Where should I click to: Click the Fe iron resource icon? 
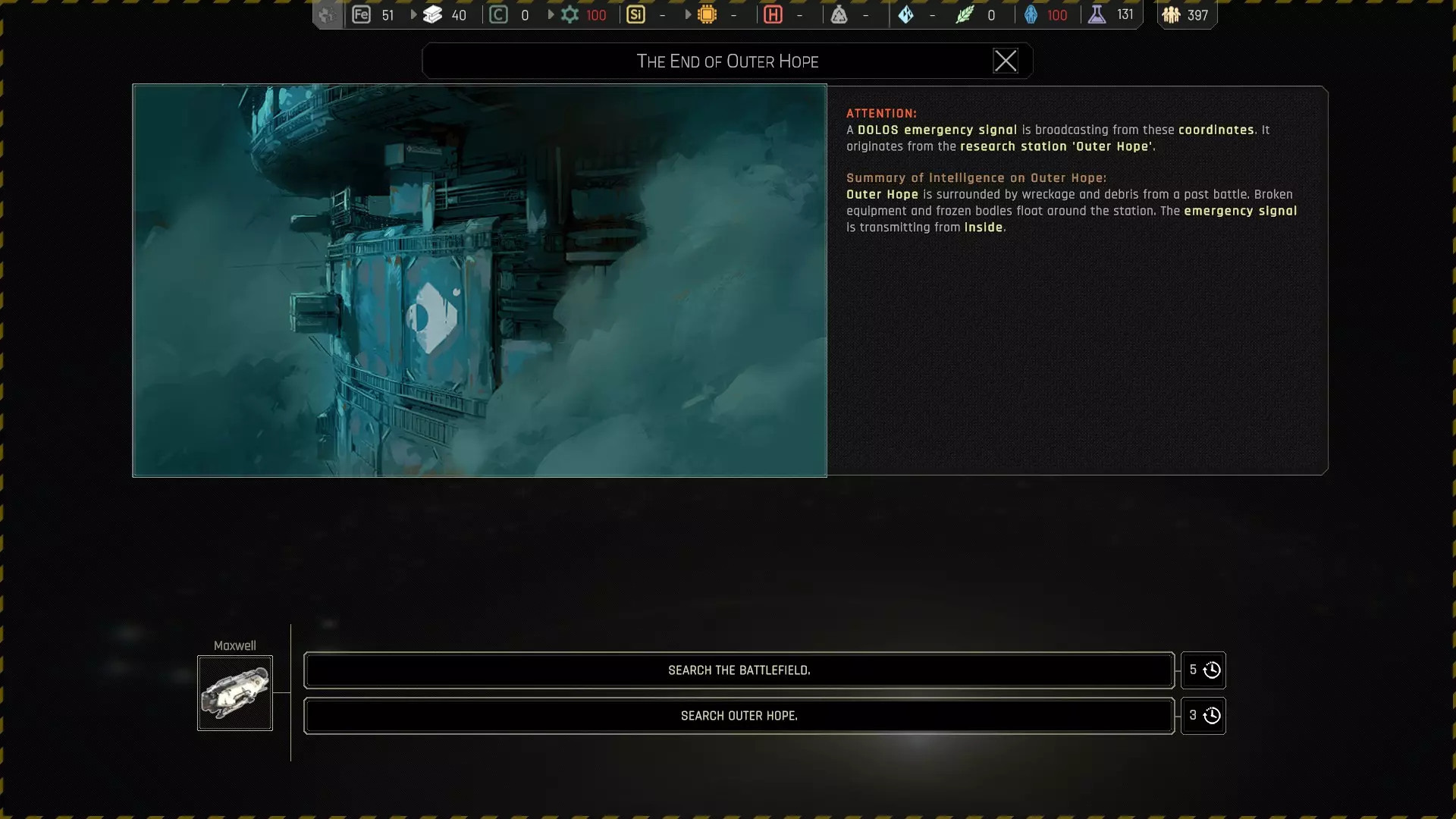click(x=361, y=14)
